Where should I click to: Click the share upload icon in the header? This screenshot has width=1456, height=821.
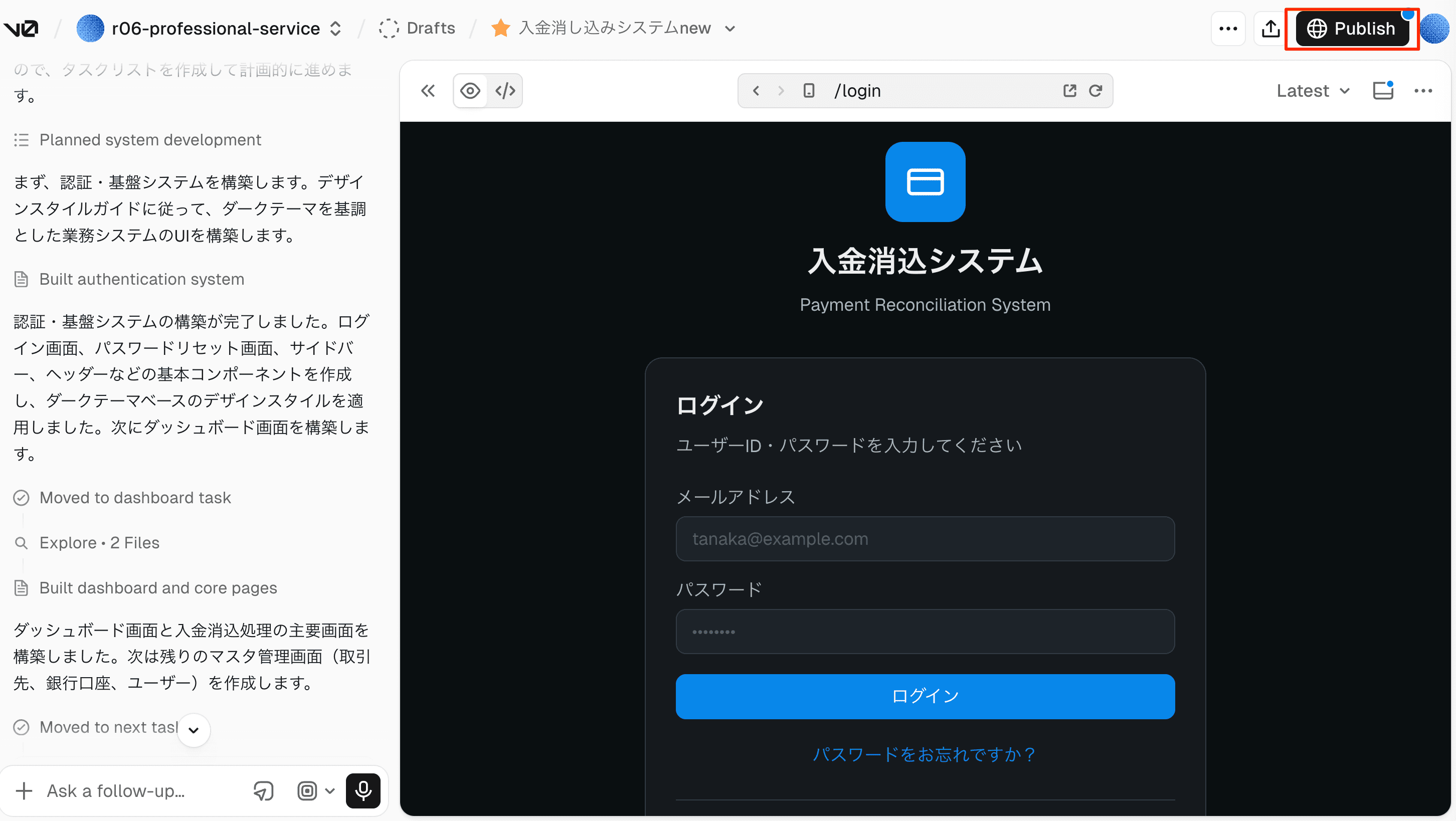click(x=1270, y=28)
